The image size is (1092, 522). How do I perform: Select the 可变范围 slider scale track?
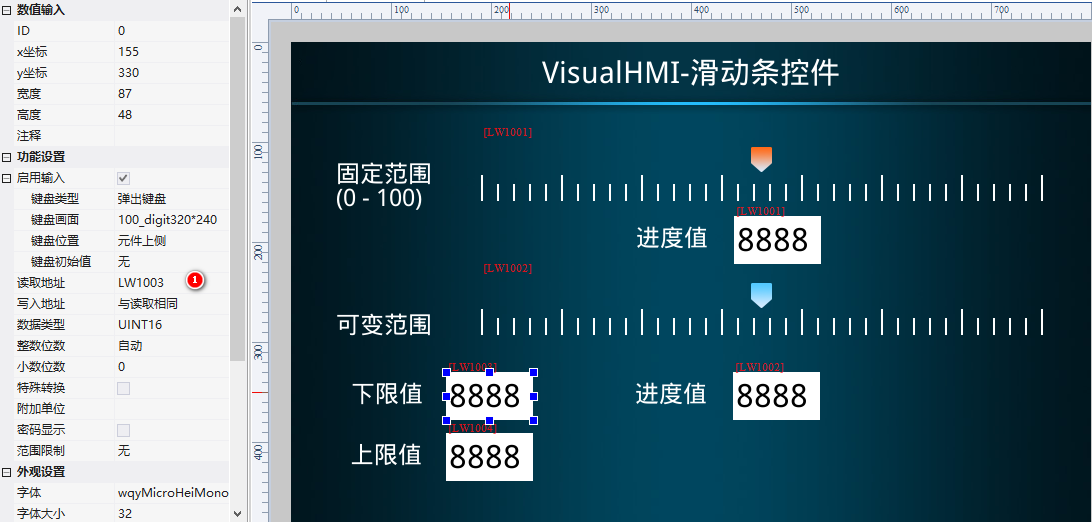(762, 322)
